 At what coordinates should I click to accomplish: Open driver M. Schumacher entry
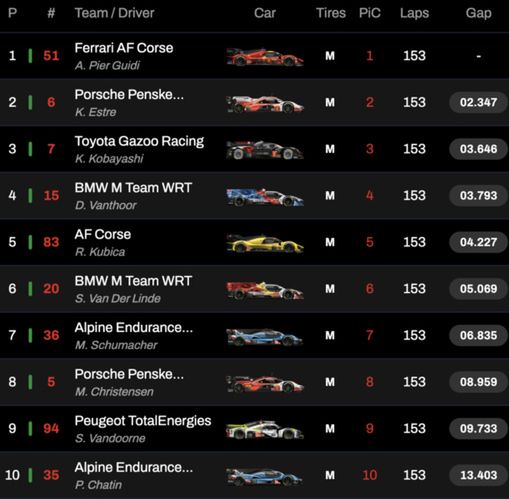[116, 345]
